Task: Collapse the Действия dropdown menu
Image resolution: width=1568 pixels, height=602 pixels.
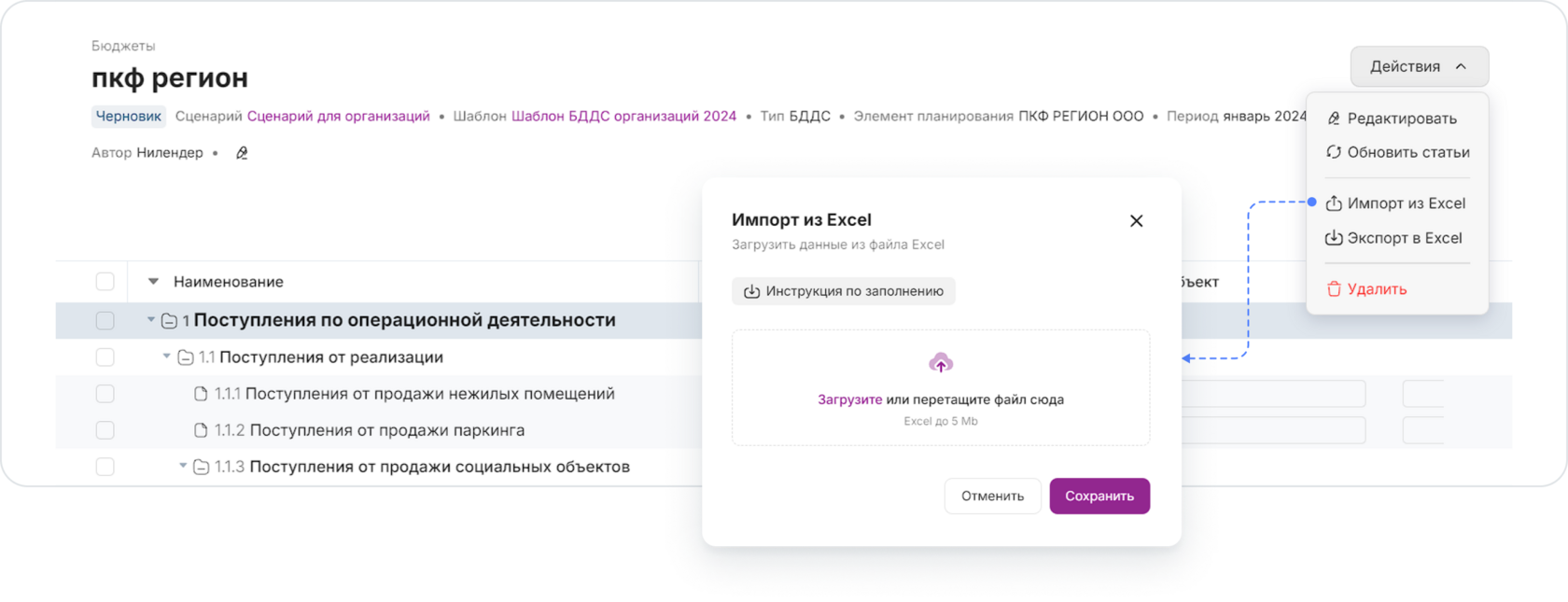Action: pyautogui.click(x=1419, y=66)
